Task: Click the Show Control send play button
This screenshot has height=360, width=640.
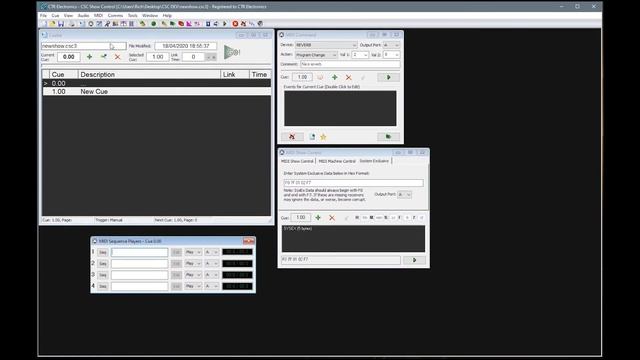Action: pos(414,260)
